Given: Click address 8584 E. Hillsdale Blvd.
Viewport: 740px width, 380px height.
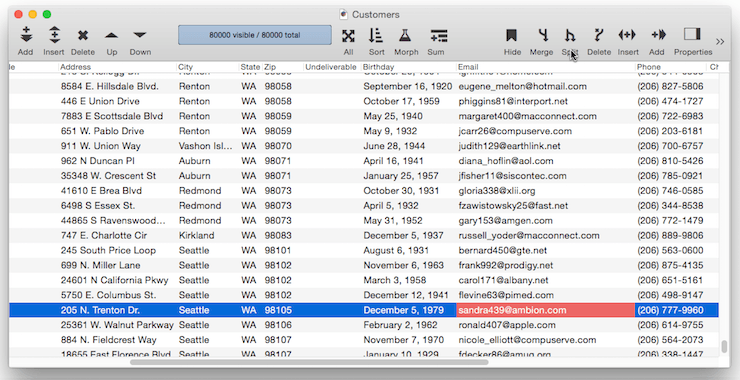Looking at the screenshot, I should (x=109, y=86).
